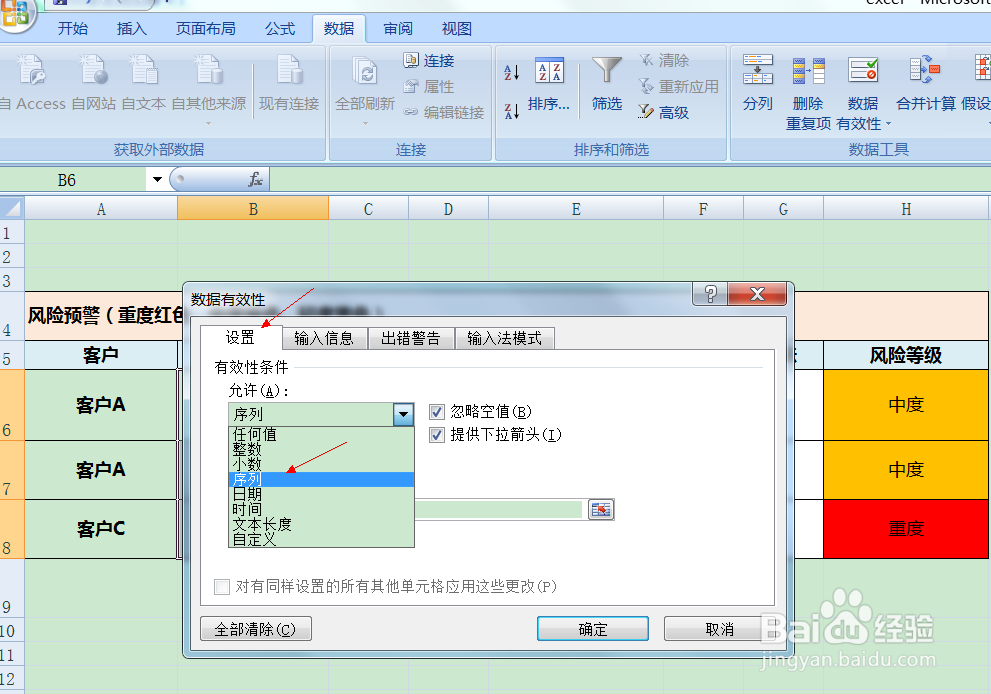Import data from text file (自文本)
Image resolution: width=991 pixels, height=694 pixels.
[144, 83]
